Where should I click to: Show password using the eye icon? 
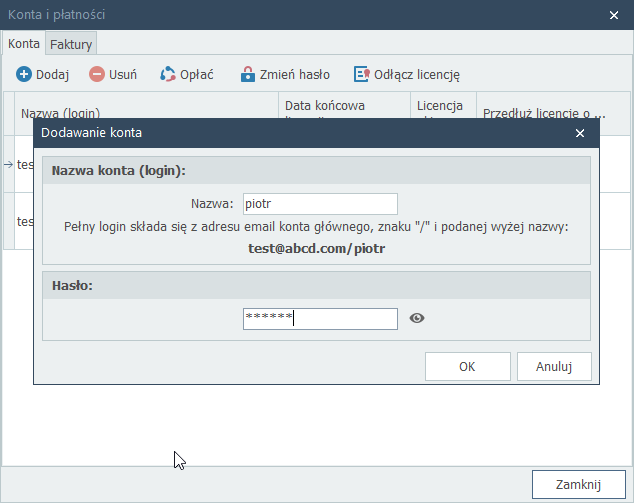click(417, 318)
